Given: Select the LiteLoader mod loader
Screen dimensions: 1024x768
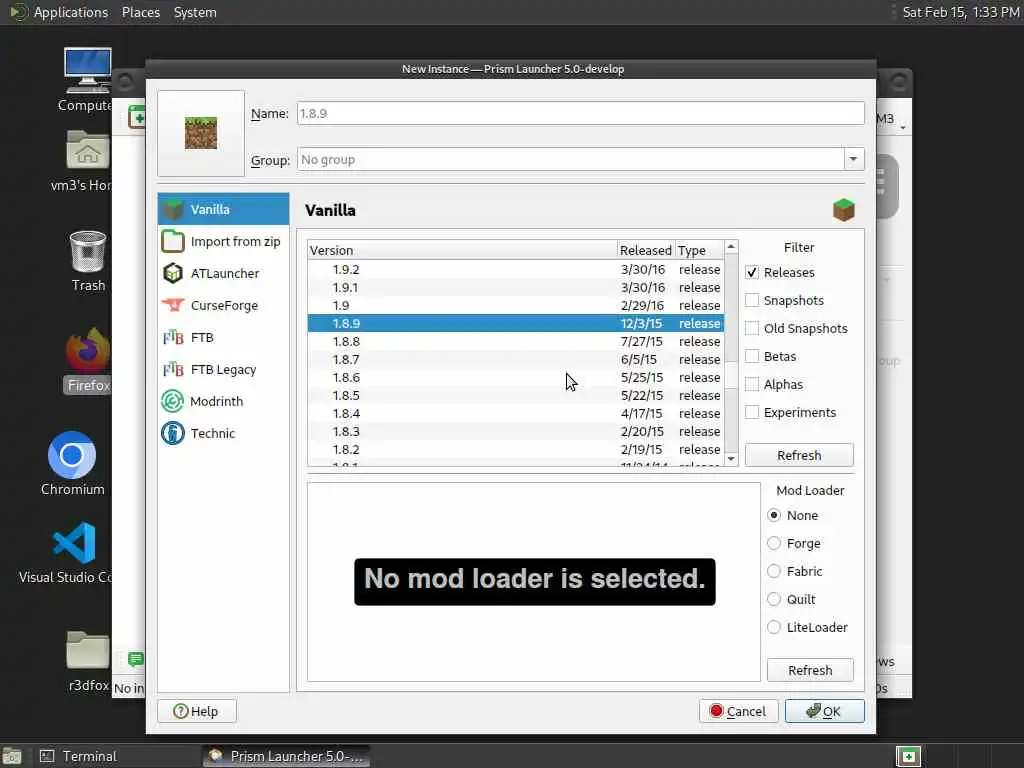Looking at the screenshot, I should (x=774, y=628).
